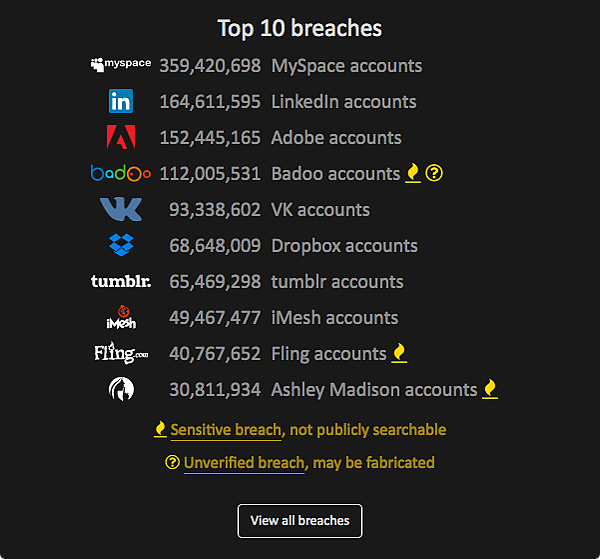Click the flame icon next to Ashley Madison

tap(490, 389)
